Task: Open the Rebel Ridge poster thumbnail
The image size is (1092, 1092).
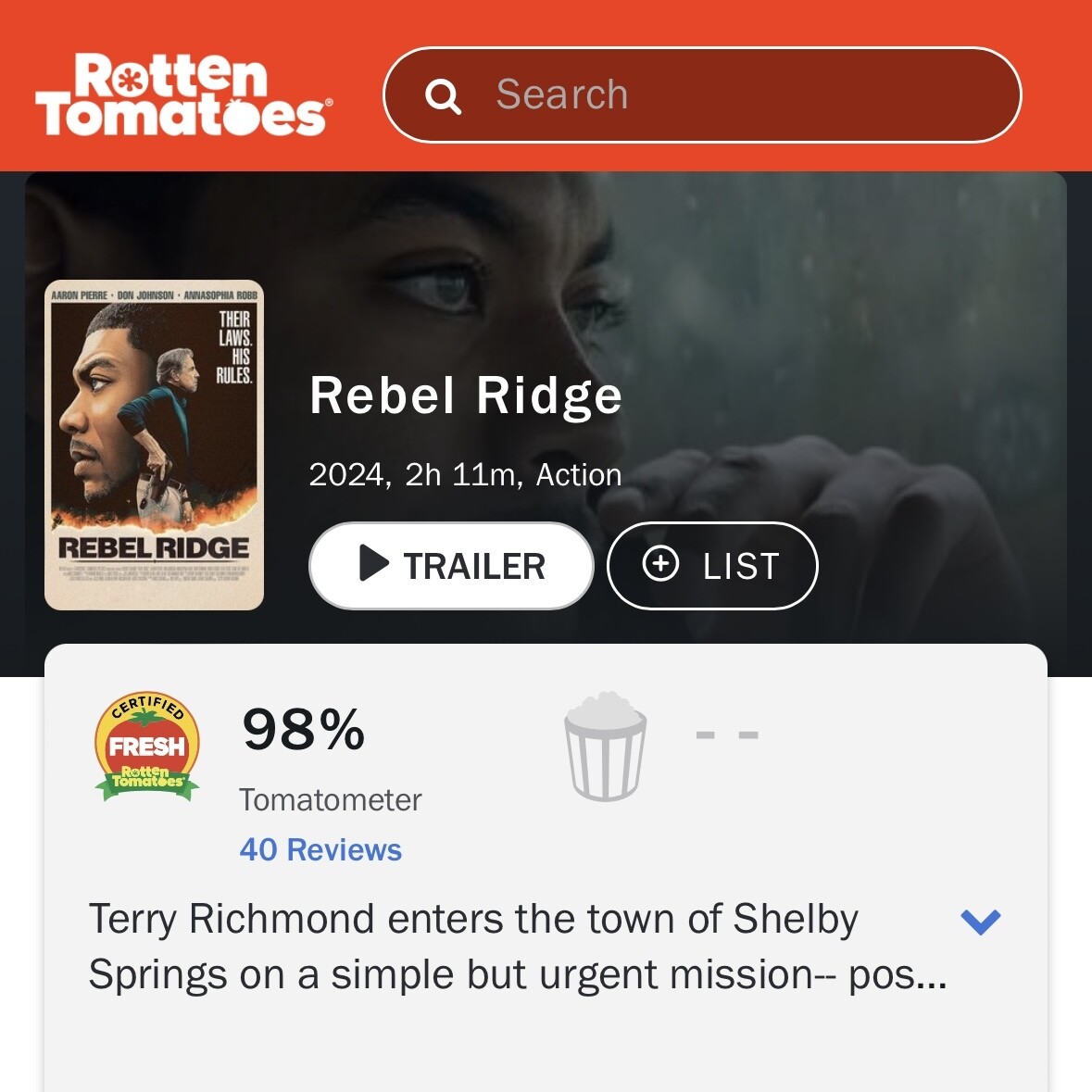Action: click(x=154, y=445)
